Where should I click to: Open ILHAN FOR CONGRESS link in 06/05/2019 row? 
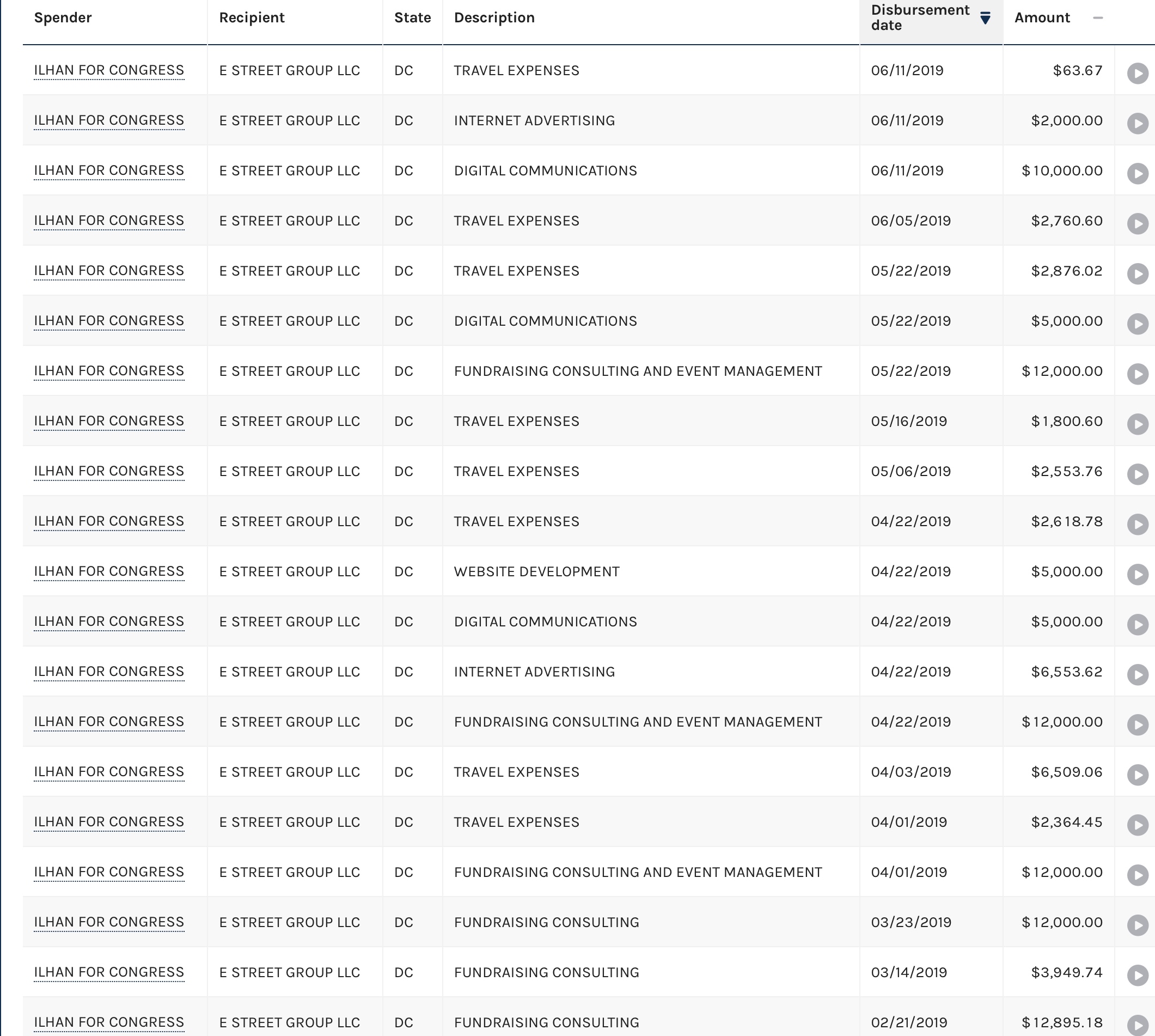point(109,221)
